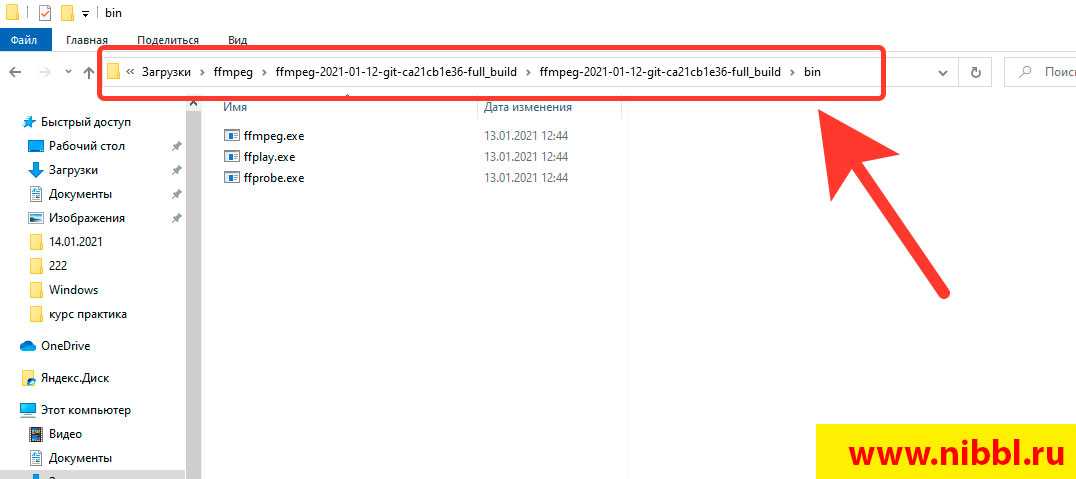Open Документы under Этот компьютер
The height and width of the screenshot is (479, 1076).
click(80, 458)
